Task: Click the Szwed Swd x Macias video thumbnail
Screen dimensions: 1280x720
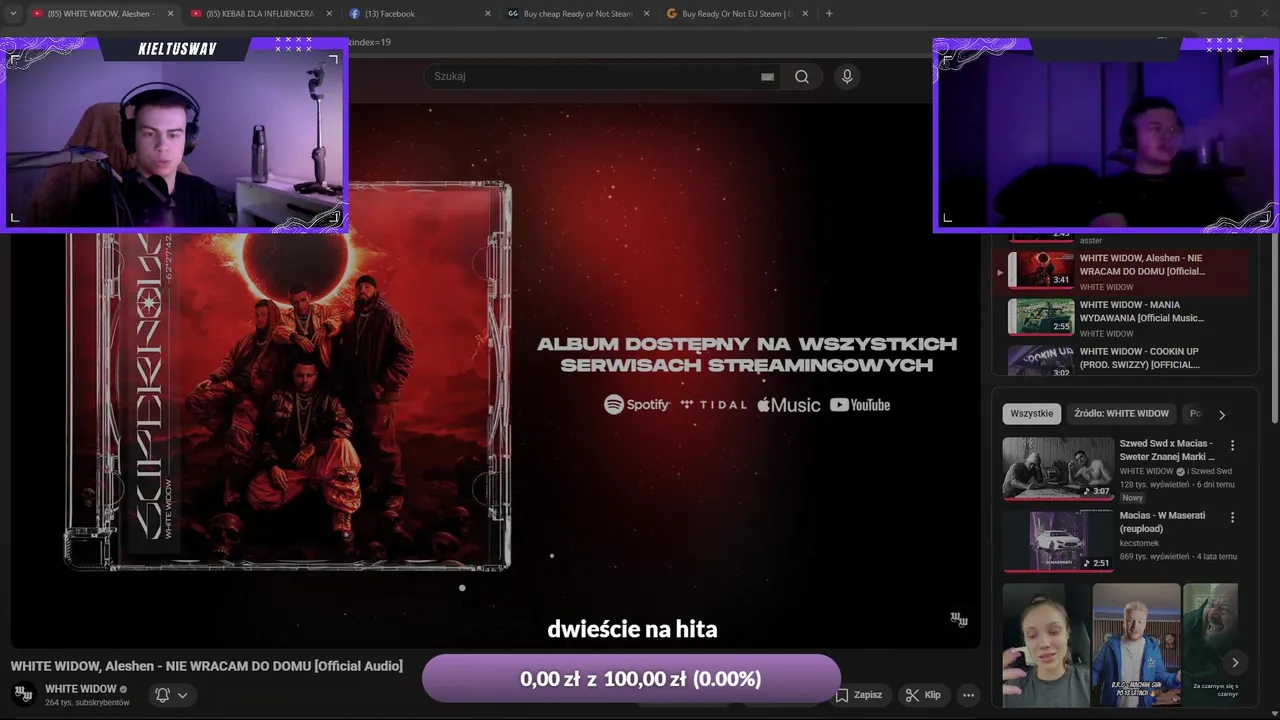Action: [x=1058, y=468]
